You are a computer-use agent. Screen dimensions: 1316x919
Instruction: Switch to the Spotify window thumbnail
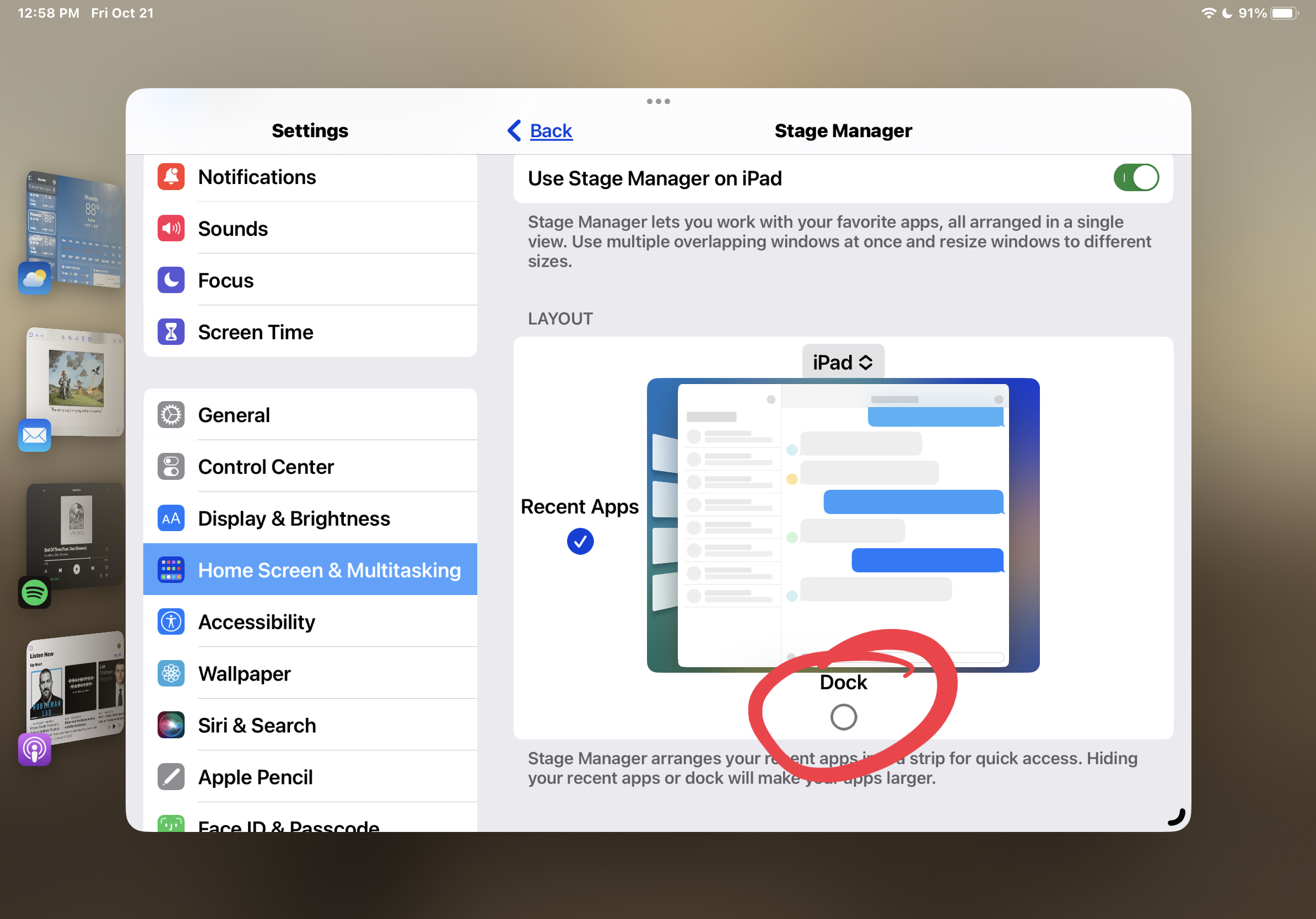click(74, 536)
